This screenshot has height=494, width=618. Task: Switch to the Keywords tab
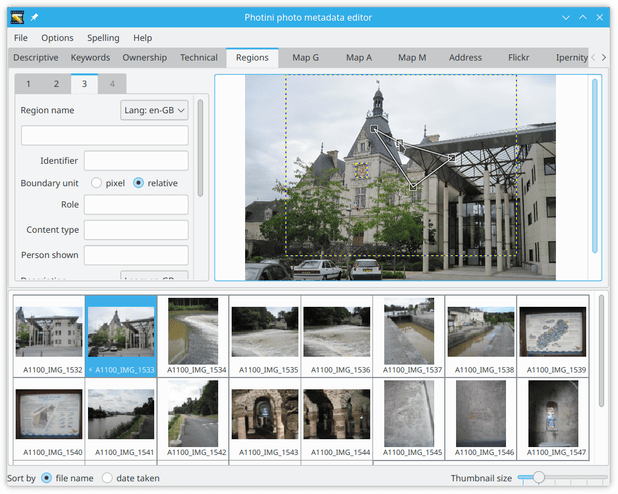pyautogui.click(x=90, y=58)
